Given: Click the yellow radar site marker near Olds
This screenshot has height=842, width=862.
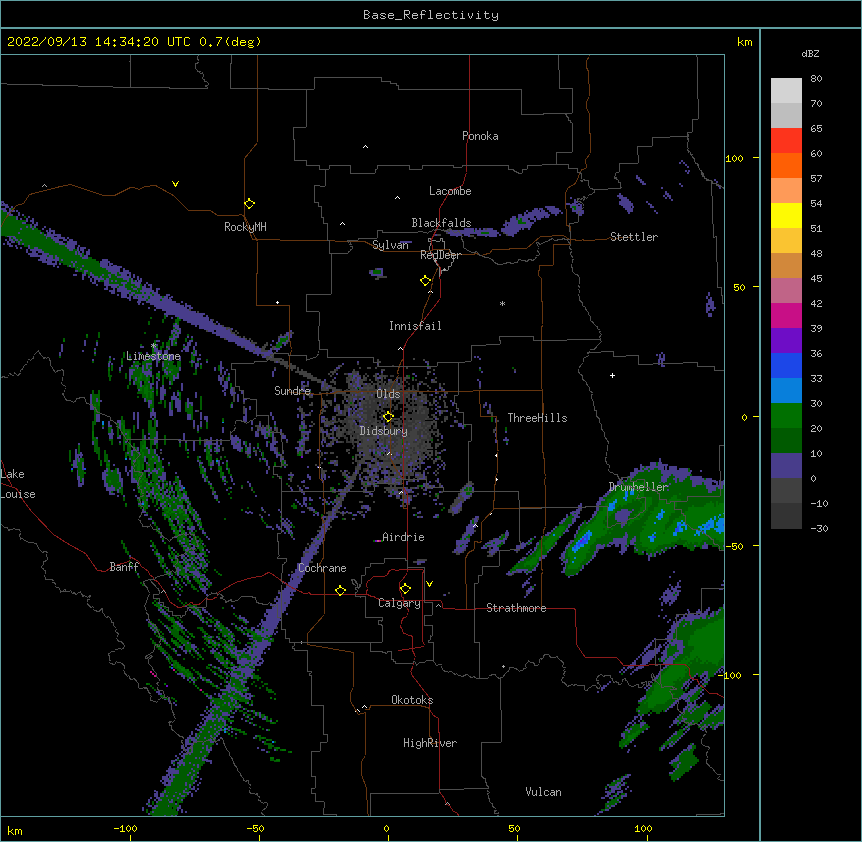Looking at the screenshot, I should [x=388, y=417].
